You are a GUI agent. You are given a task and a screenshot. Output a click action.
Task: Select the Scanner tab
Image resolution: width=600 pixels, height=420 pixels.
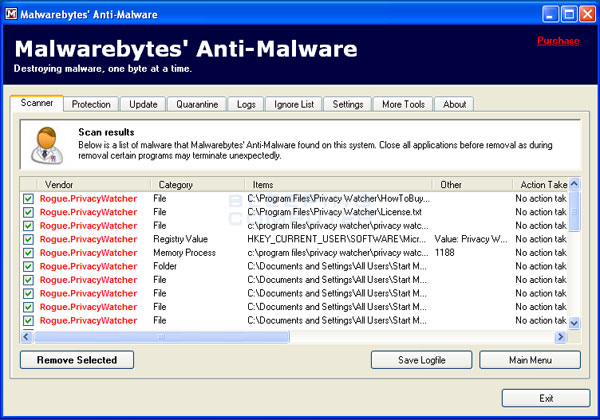pos(37,103)
